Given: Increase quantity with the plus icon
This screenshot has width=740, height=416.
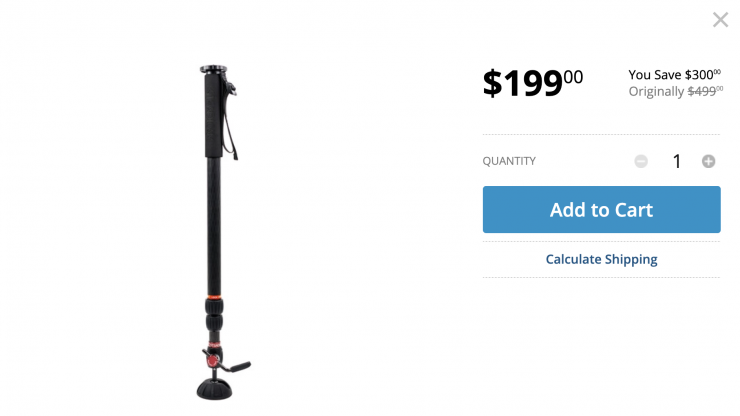Looking at the screenshot, I should pos(708,161).
